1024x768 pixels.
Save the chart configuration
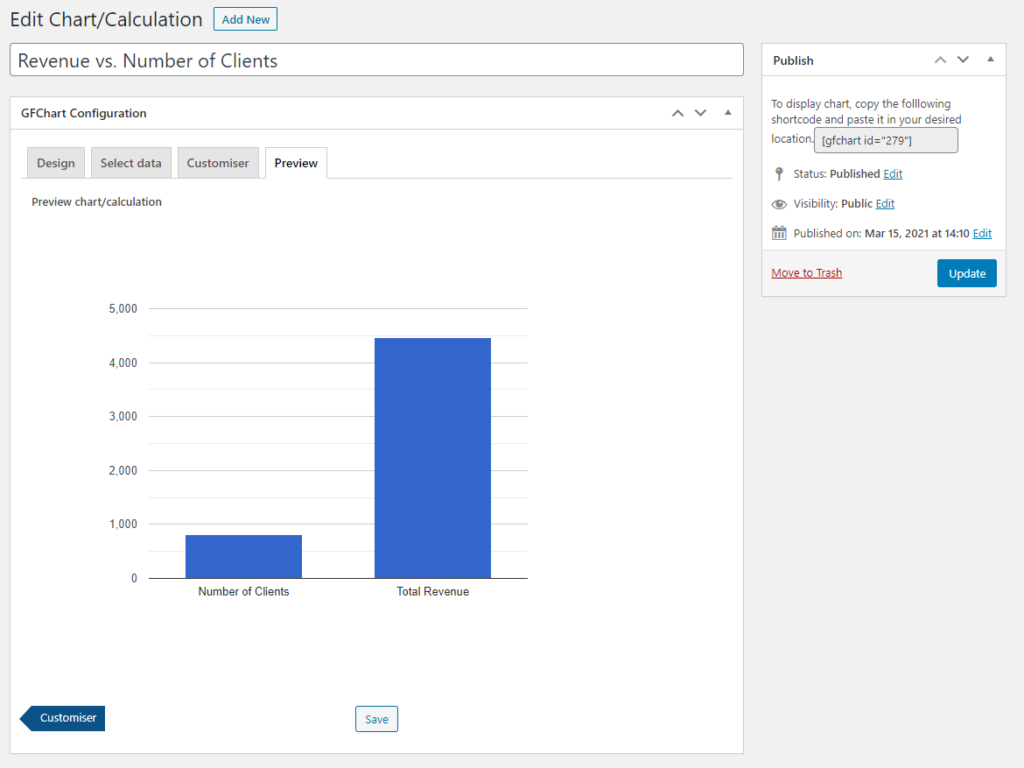click(x=376, y=718)
